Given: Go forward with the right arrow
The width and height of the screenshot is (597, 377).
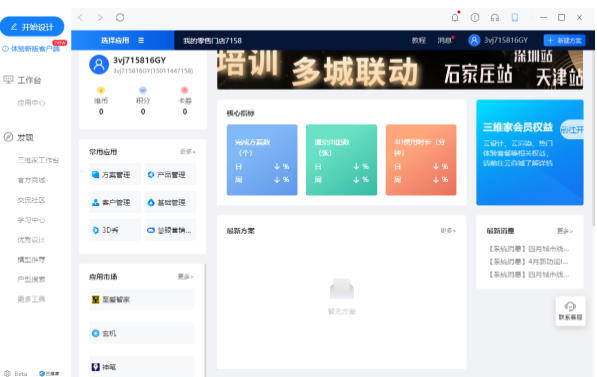Looking at the screenshot, I should coord(100,18).
